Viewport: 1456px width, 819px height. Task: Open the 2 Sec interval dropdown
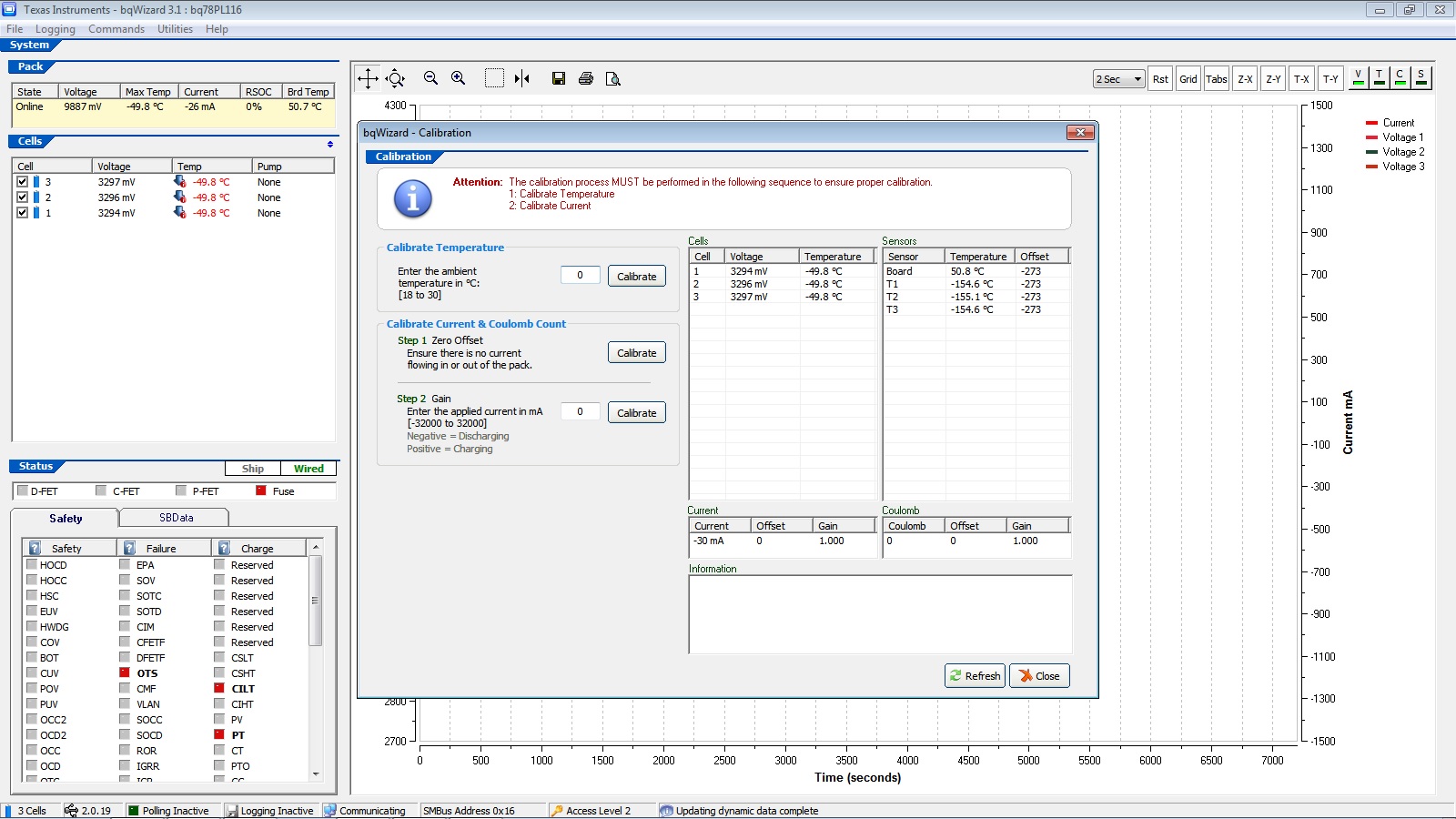(x=1118, y=79)
